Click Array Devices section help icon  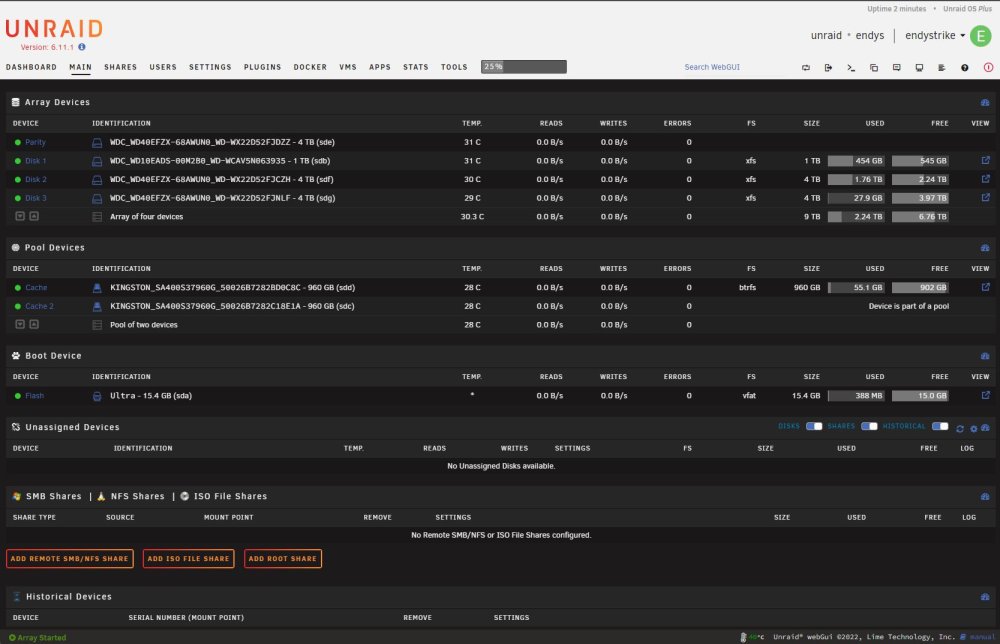(985, 103)
